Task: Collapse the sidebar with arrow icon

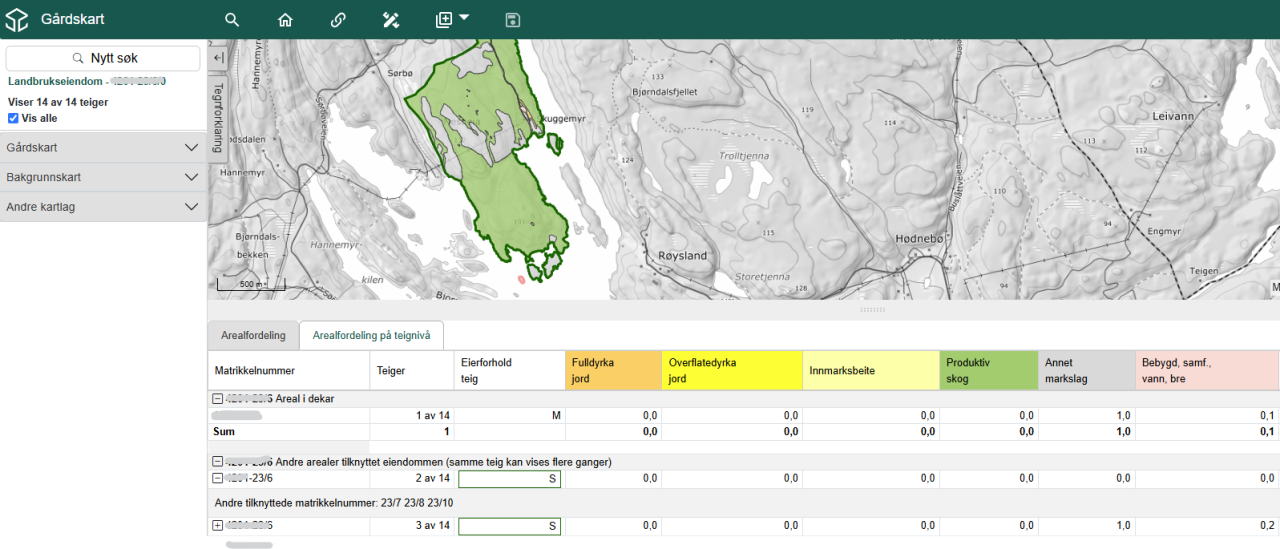Action: point(218,58)
